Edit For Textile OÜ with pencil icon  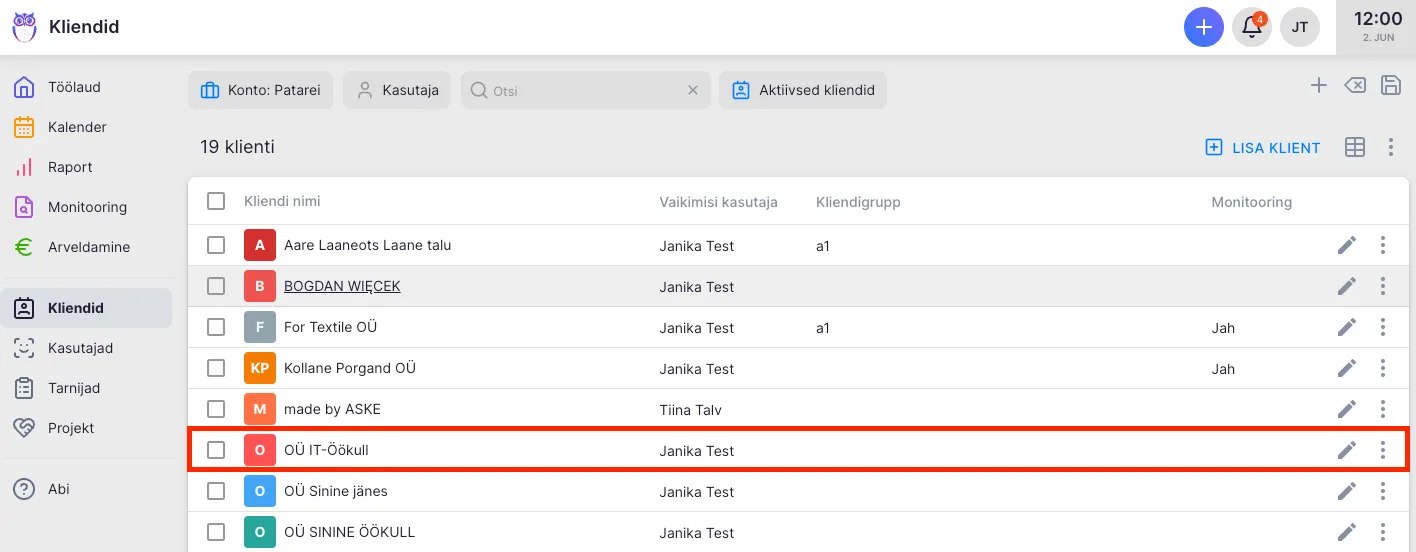(1347, 327)
